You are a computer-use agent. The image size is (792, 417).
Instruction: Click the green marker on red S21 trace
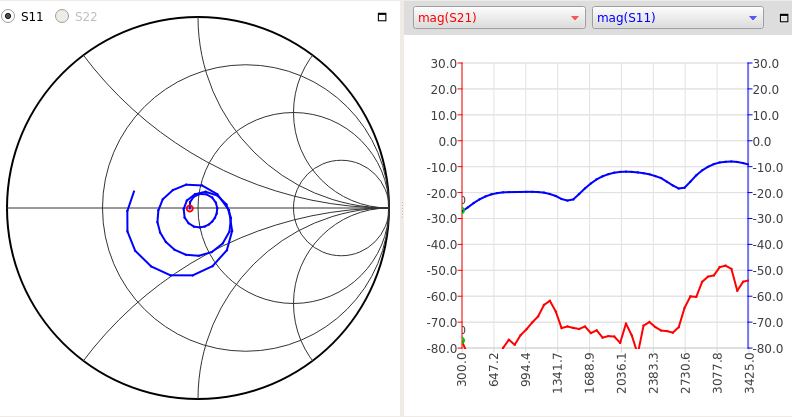click(462, 341)
